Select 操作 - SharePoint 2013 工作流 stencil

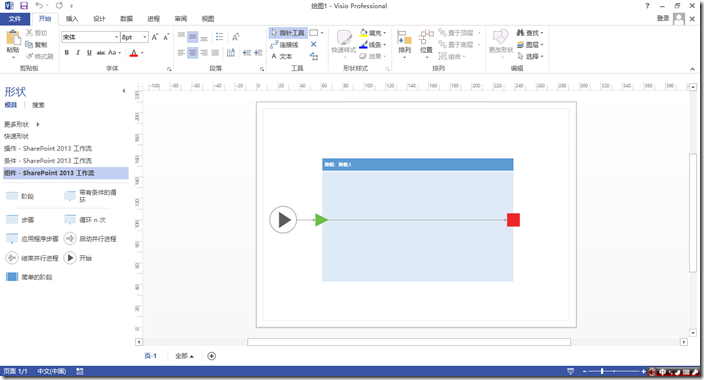[48, 148]
